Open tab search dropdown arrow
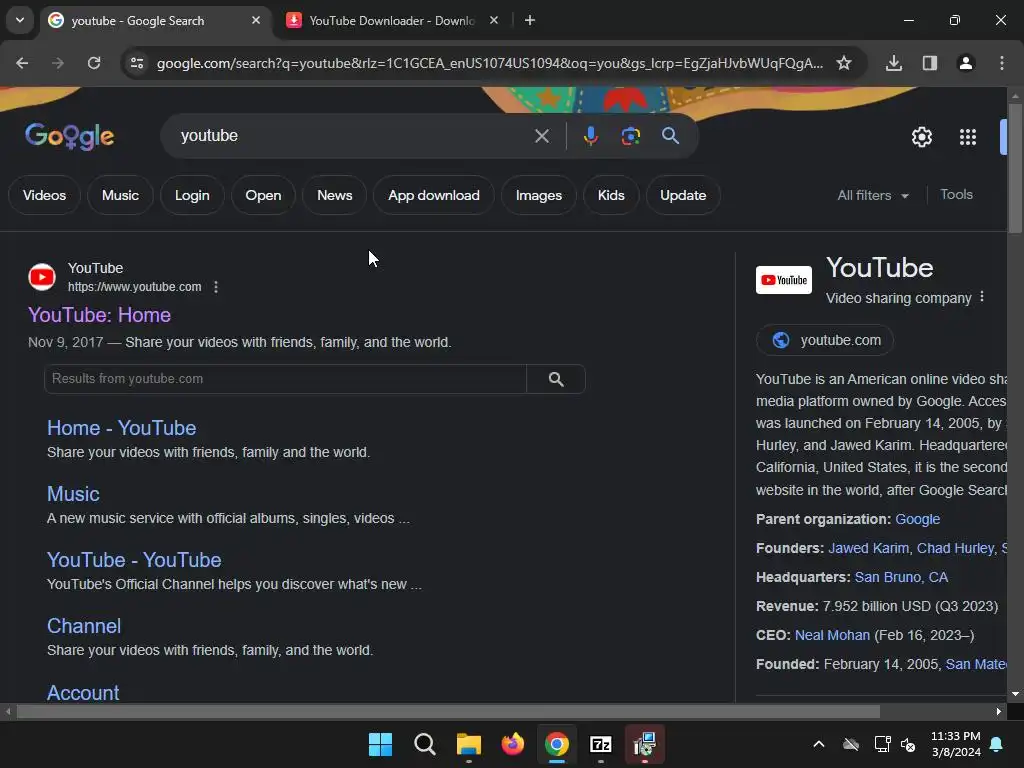This screenshot has height=768, width=1024. point(20,20)
